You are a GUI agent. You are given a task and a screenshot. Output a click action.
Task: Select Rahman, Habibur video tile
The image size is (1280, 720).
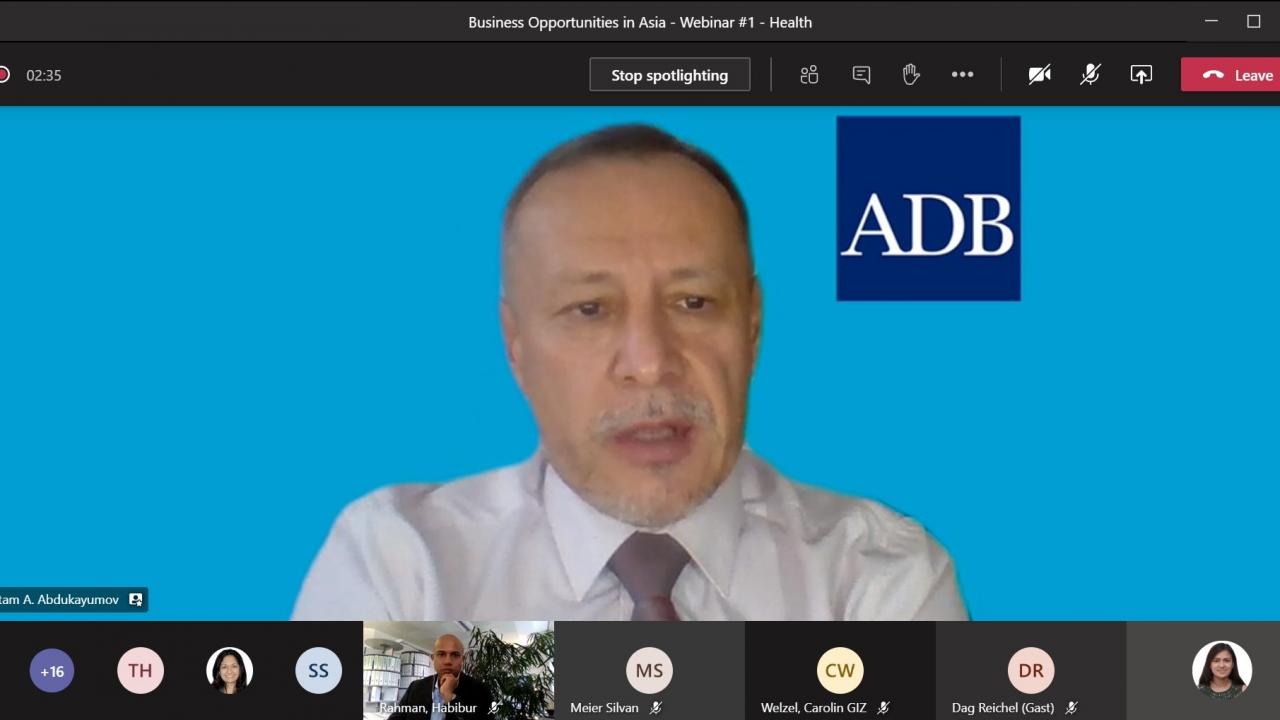click(458, 670)
